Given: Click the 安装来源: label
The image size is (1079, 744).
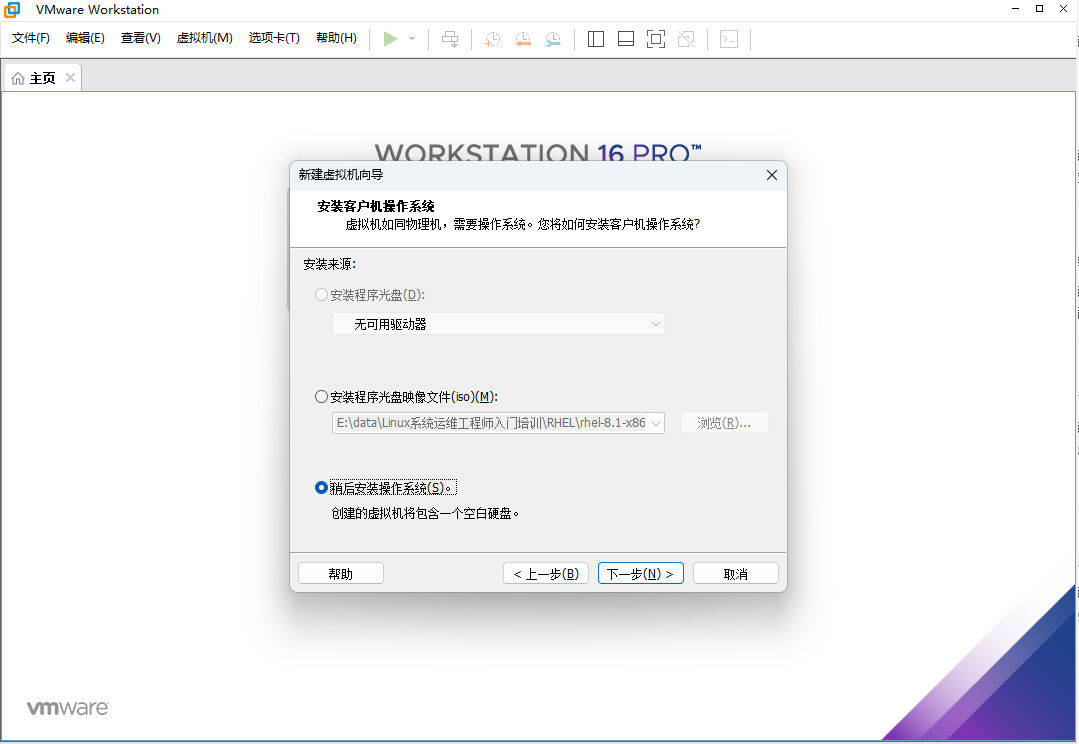Looking at the screenshot, I should (x=330, y=264).
